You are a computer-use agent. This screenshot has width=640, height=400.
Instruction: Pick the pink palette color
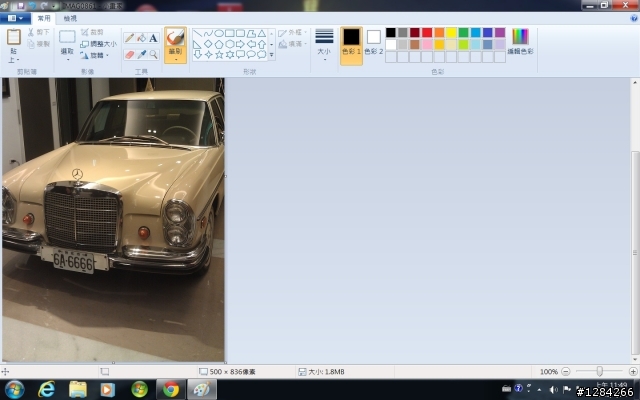pyautogui.click(x=427, y=44)
